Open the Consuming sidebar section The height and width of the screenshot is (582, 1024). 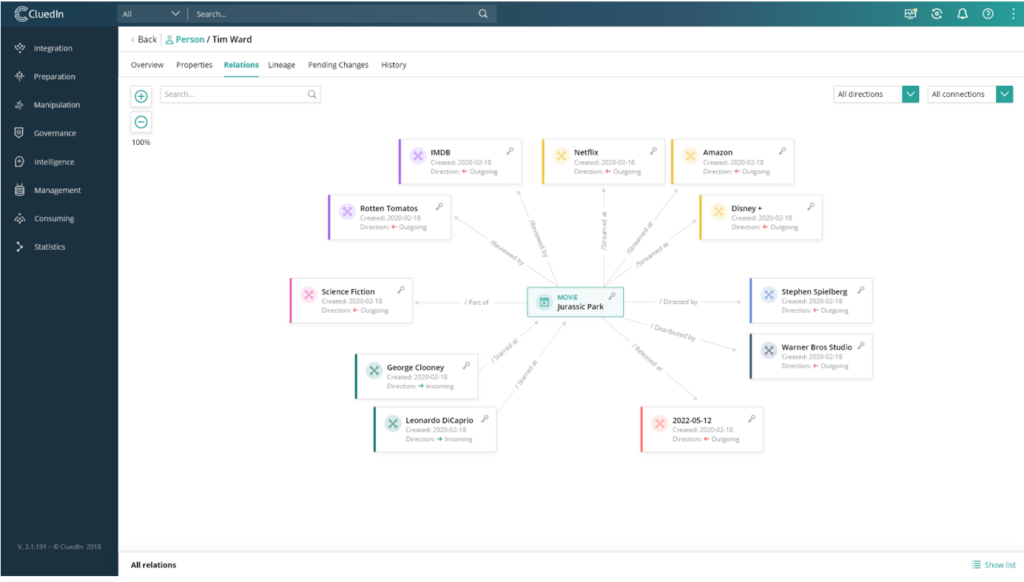coord(44,219)
